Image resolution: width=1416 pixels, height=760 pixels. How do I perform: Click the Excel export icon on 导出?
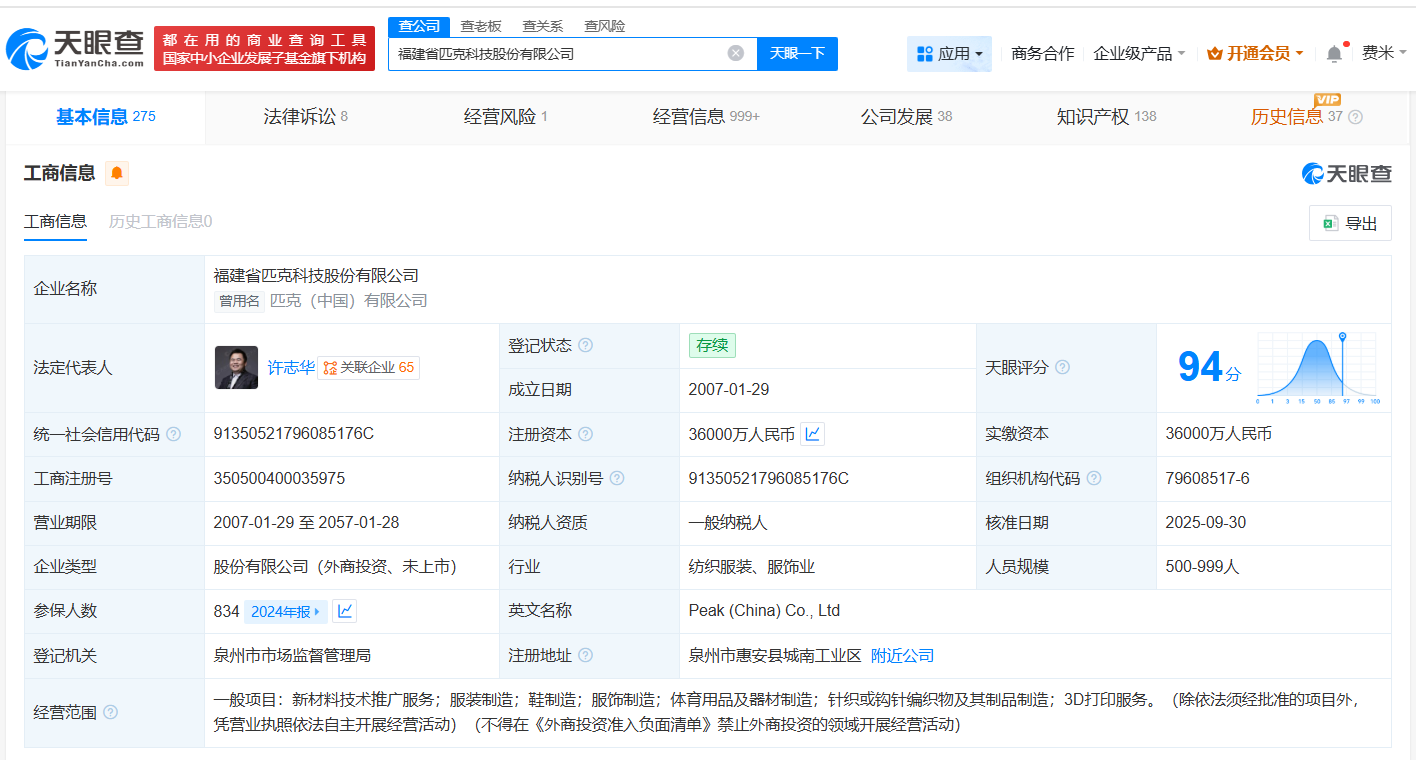tap(1332, 223)
